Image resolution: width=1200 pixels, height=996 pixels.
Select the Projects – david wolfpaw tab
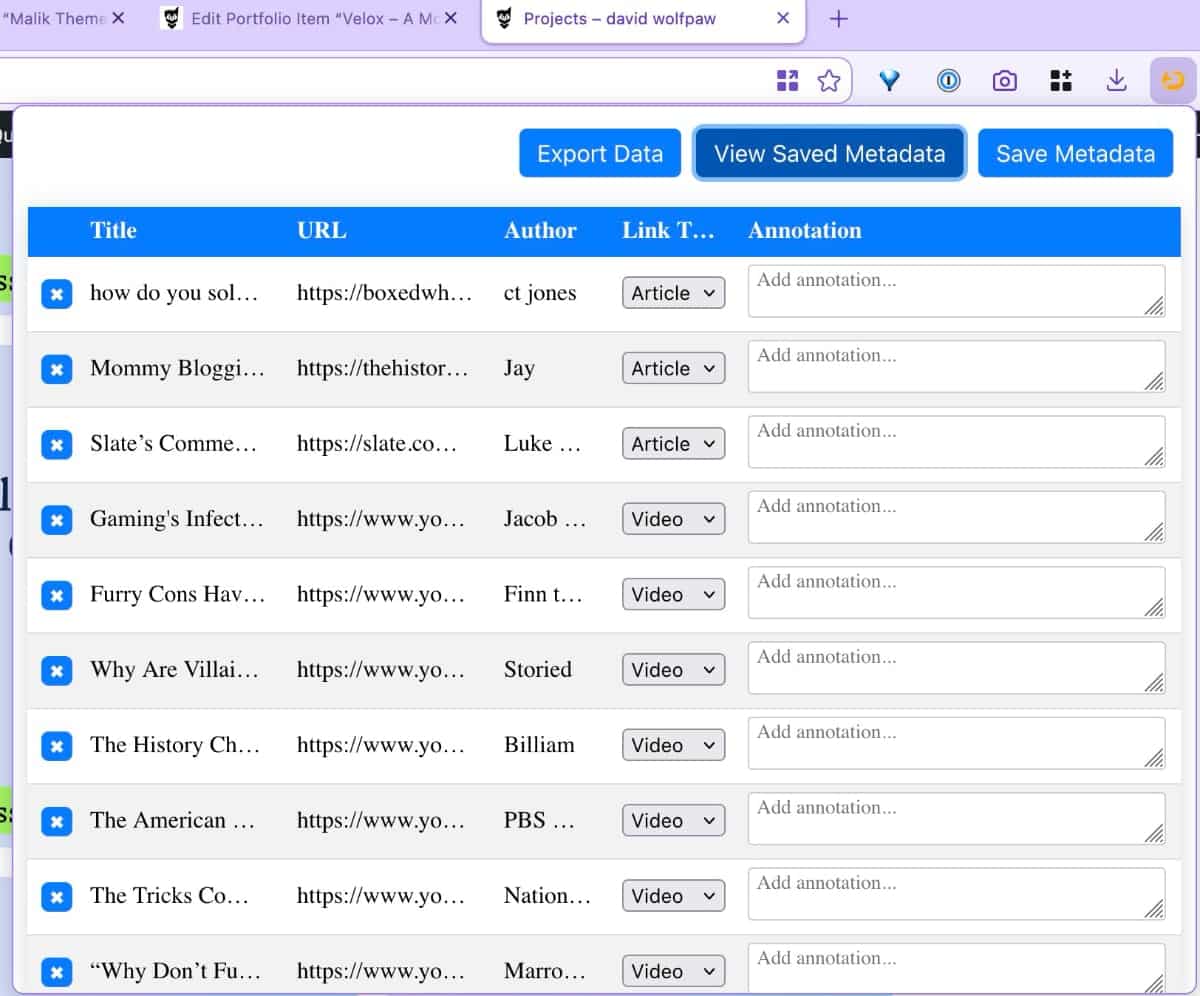coord(643,20)
